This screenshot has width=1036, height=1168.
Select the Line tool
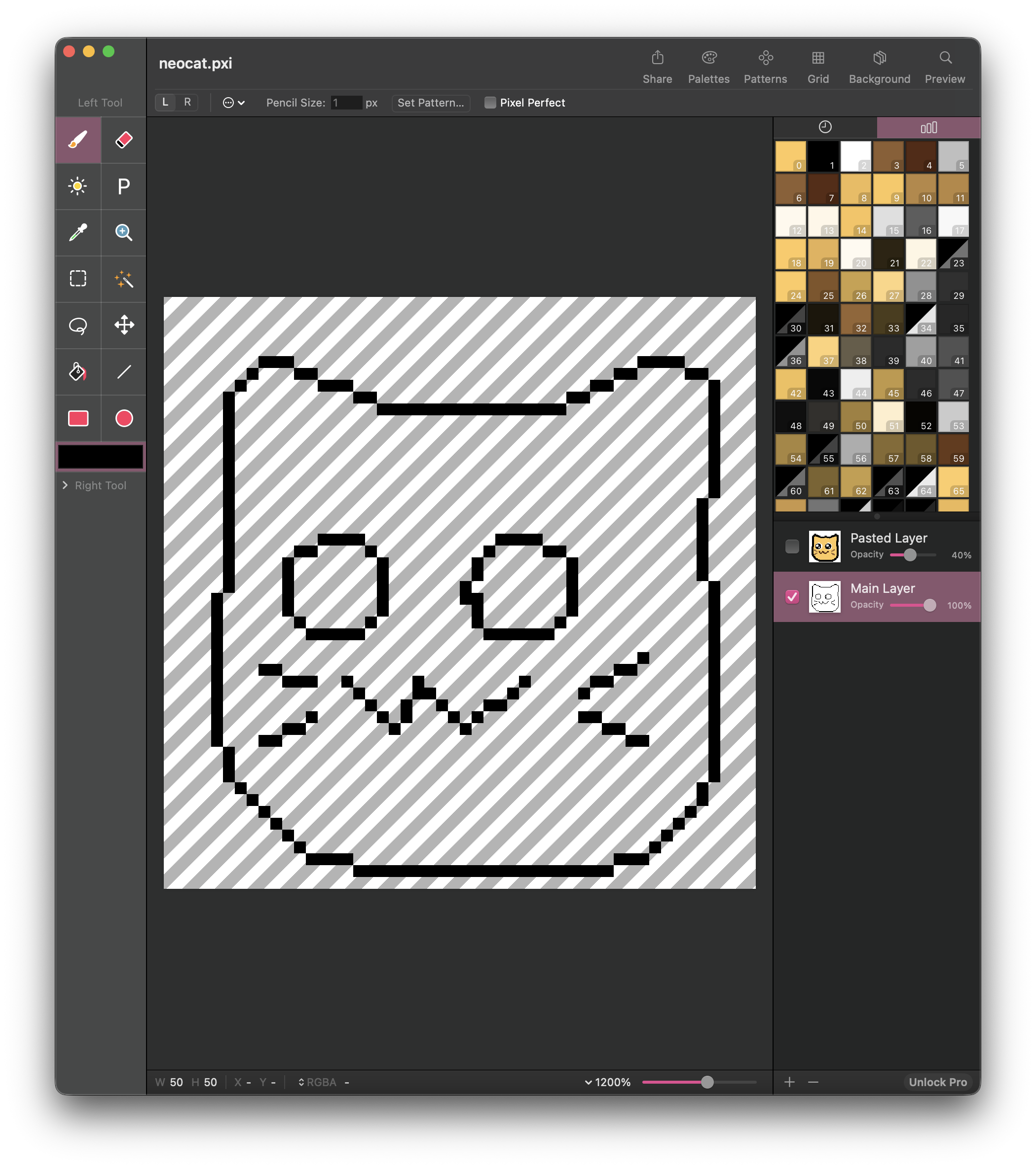124,372
